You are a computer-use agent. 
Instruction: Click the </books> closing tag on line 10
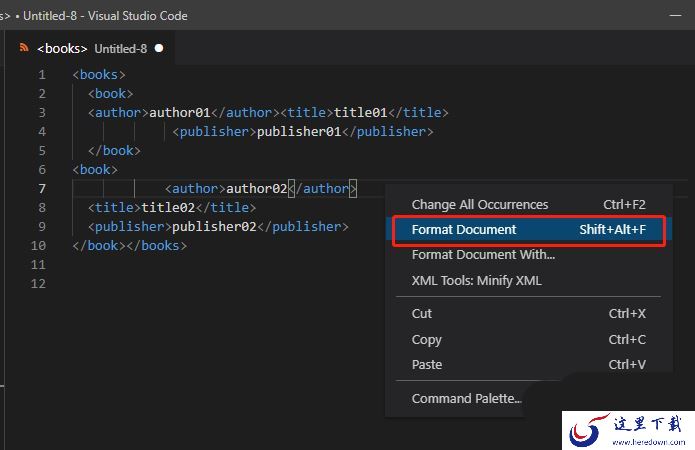click(x=156, y=246)
